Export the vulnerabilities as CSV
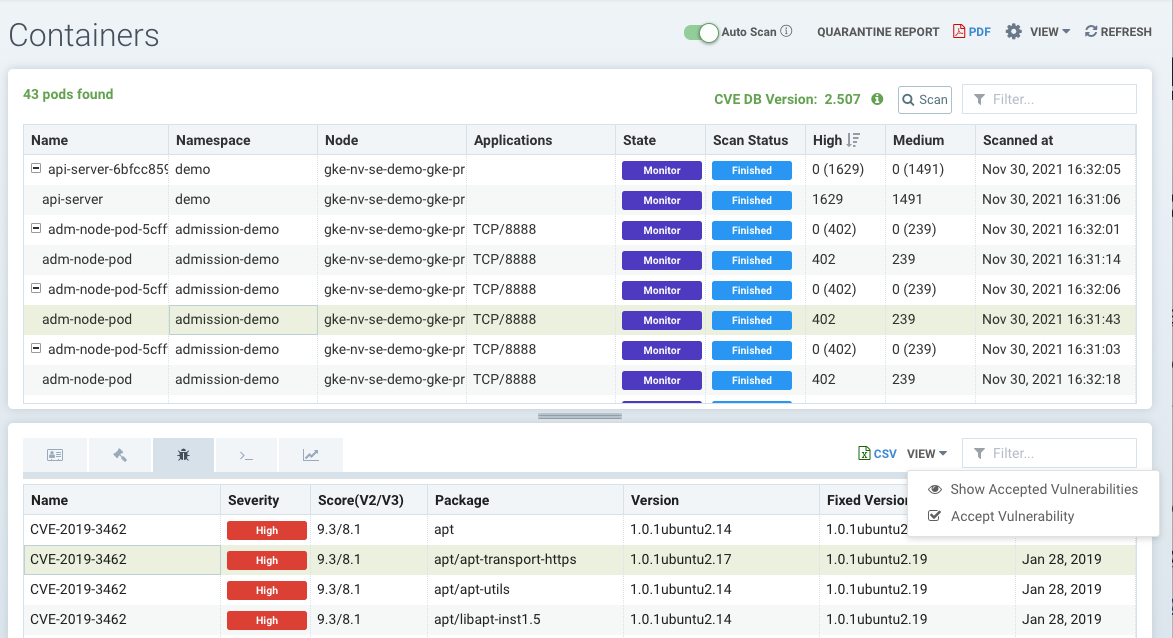Viewport: 1173px width, 638px height. click(878, 453)
